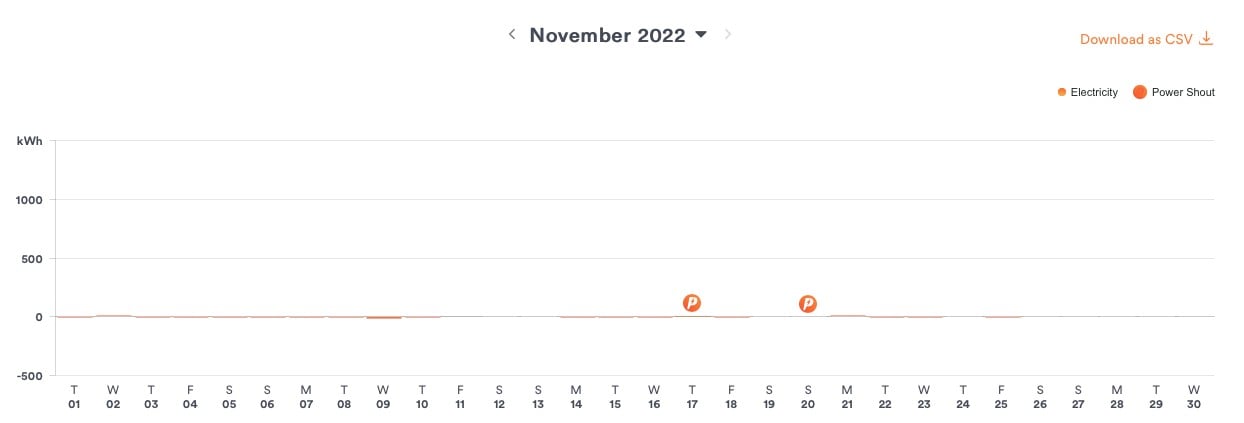Select the bar for Monday 21

coord(847,316)
